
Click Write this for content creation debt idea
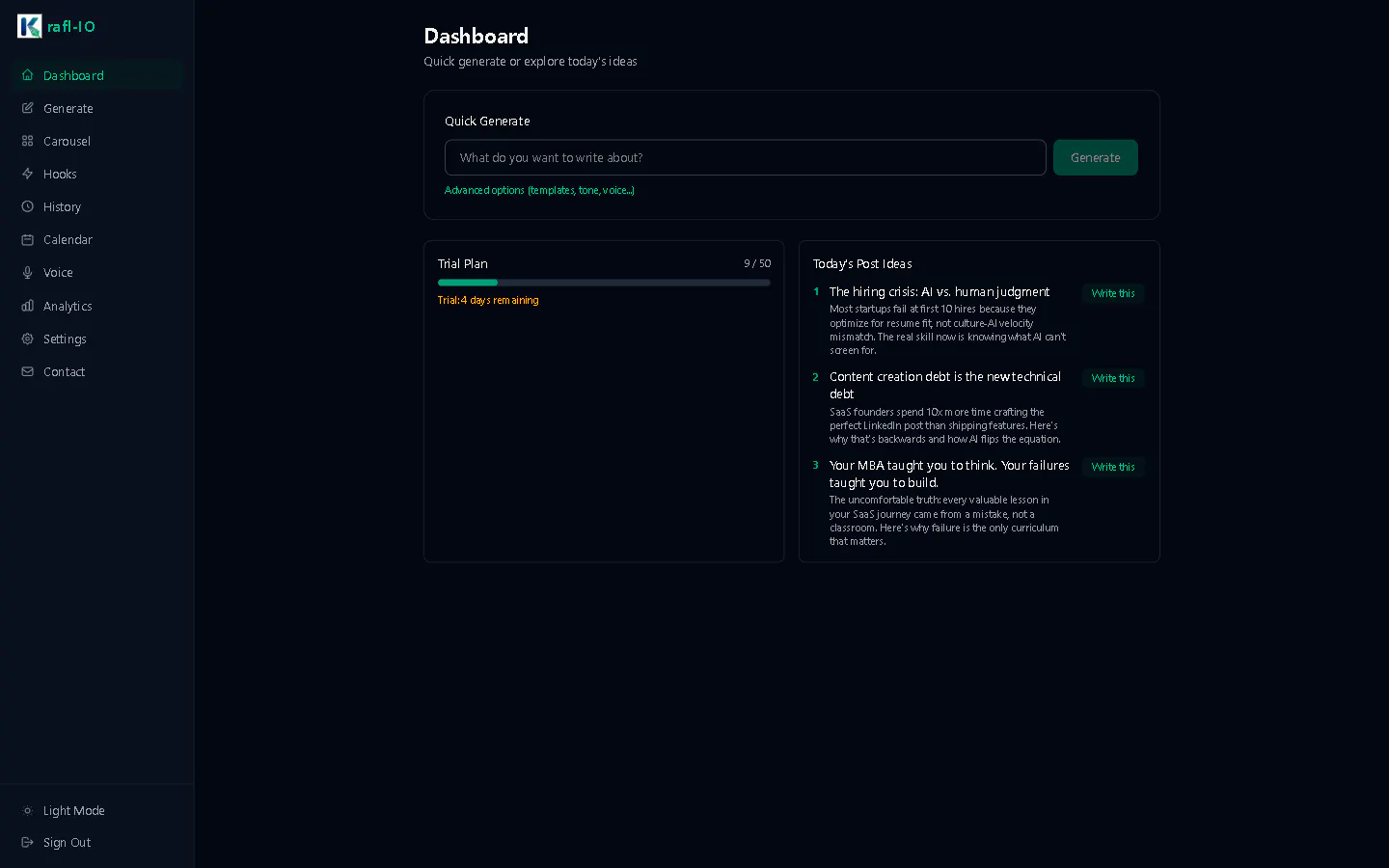[1113, 378]
